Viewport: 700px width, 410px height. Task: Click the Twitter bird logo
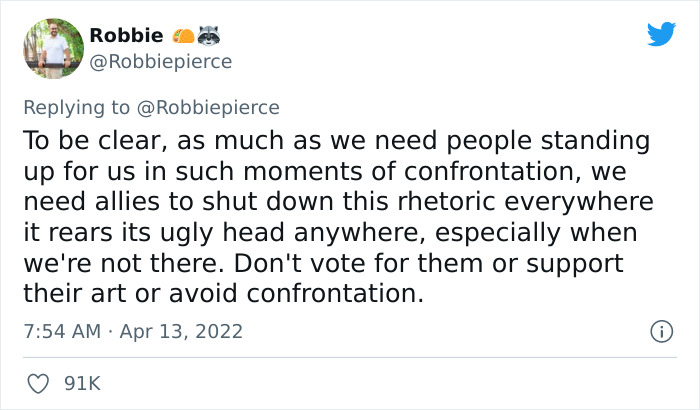pyautogui.click(x=661, y=35)
